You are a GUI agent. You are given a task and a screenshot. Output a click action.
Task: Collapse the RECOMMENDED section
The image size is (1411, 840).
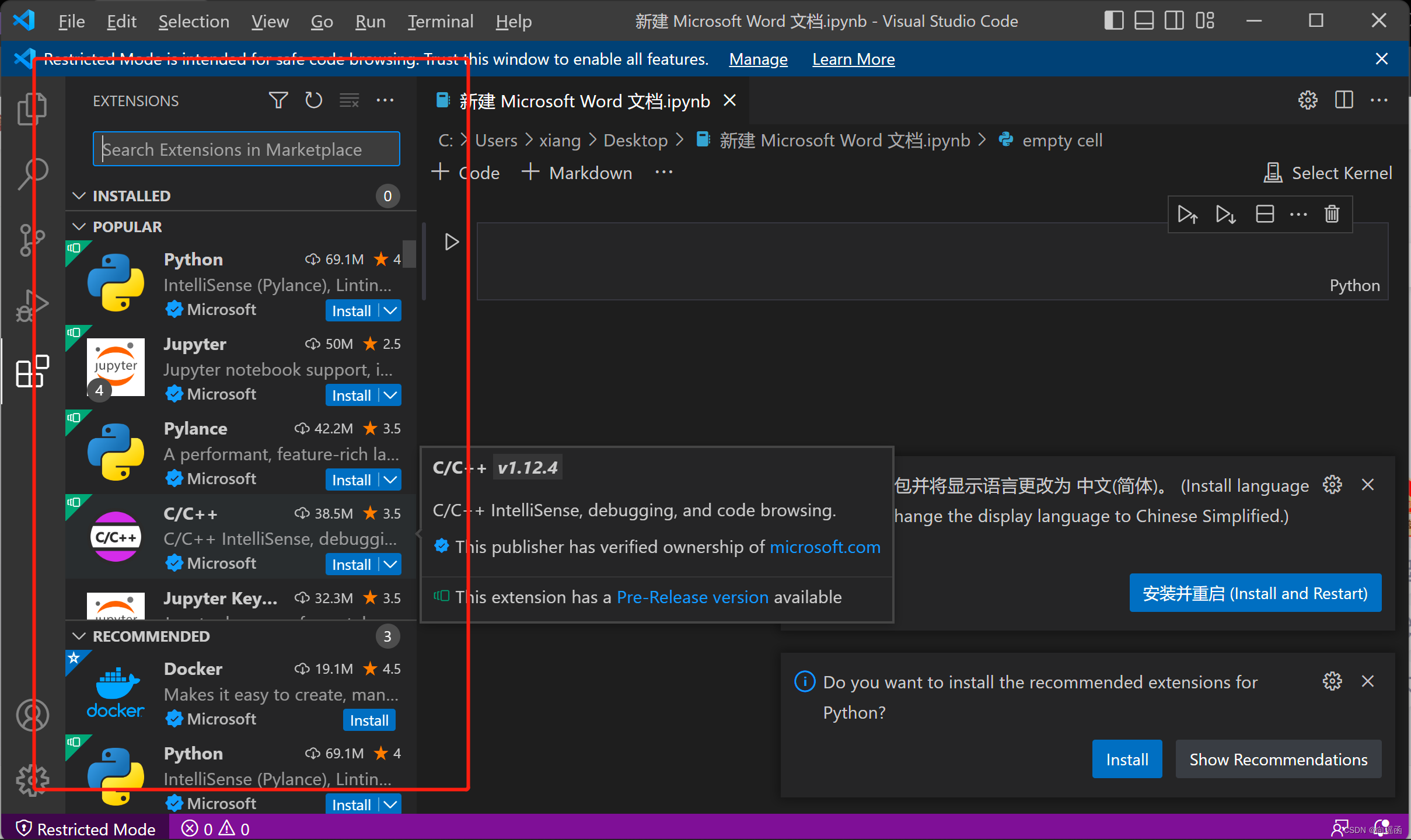pos(79,636)
